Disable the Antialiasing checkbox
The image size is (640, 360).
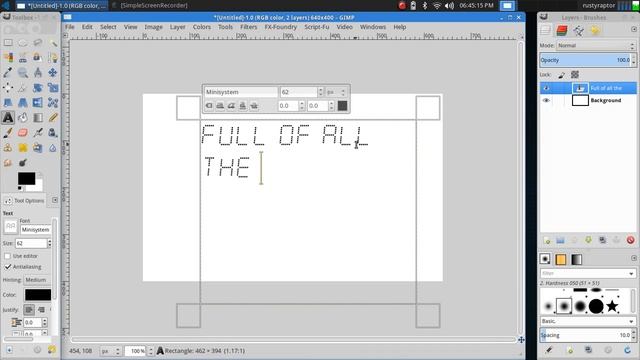coord(7,267)
